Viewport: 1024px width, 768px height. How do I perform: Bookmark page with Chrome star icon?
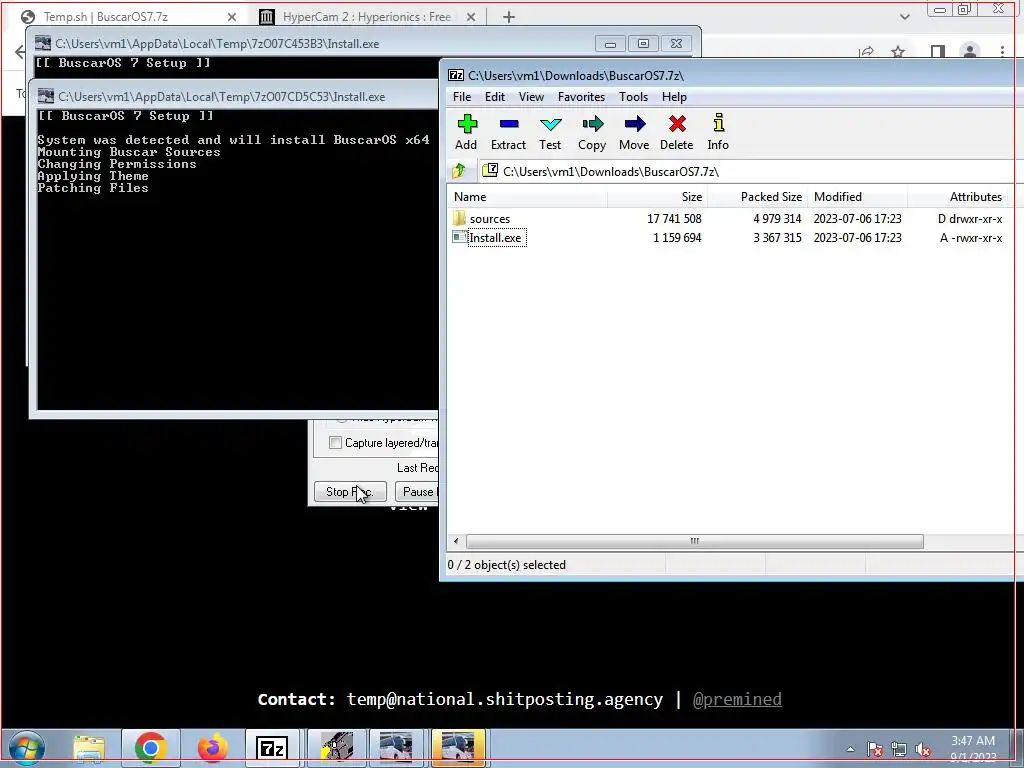coord(898,51)
